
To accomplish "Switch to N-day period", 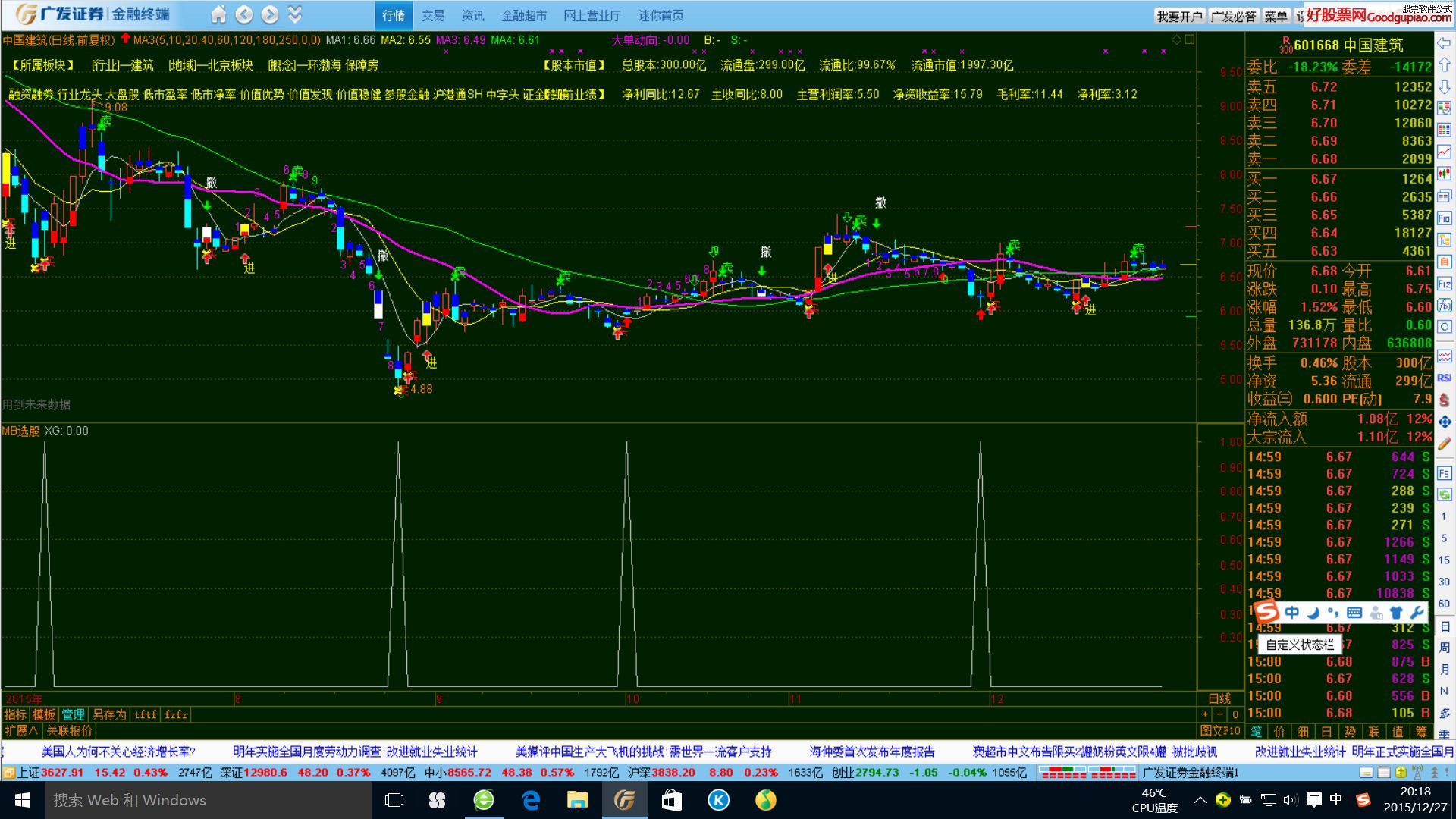I will coord(1444,691).
